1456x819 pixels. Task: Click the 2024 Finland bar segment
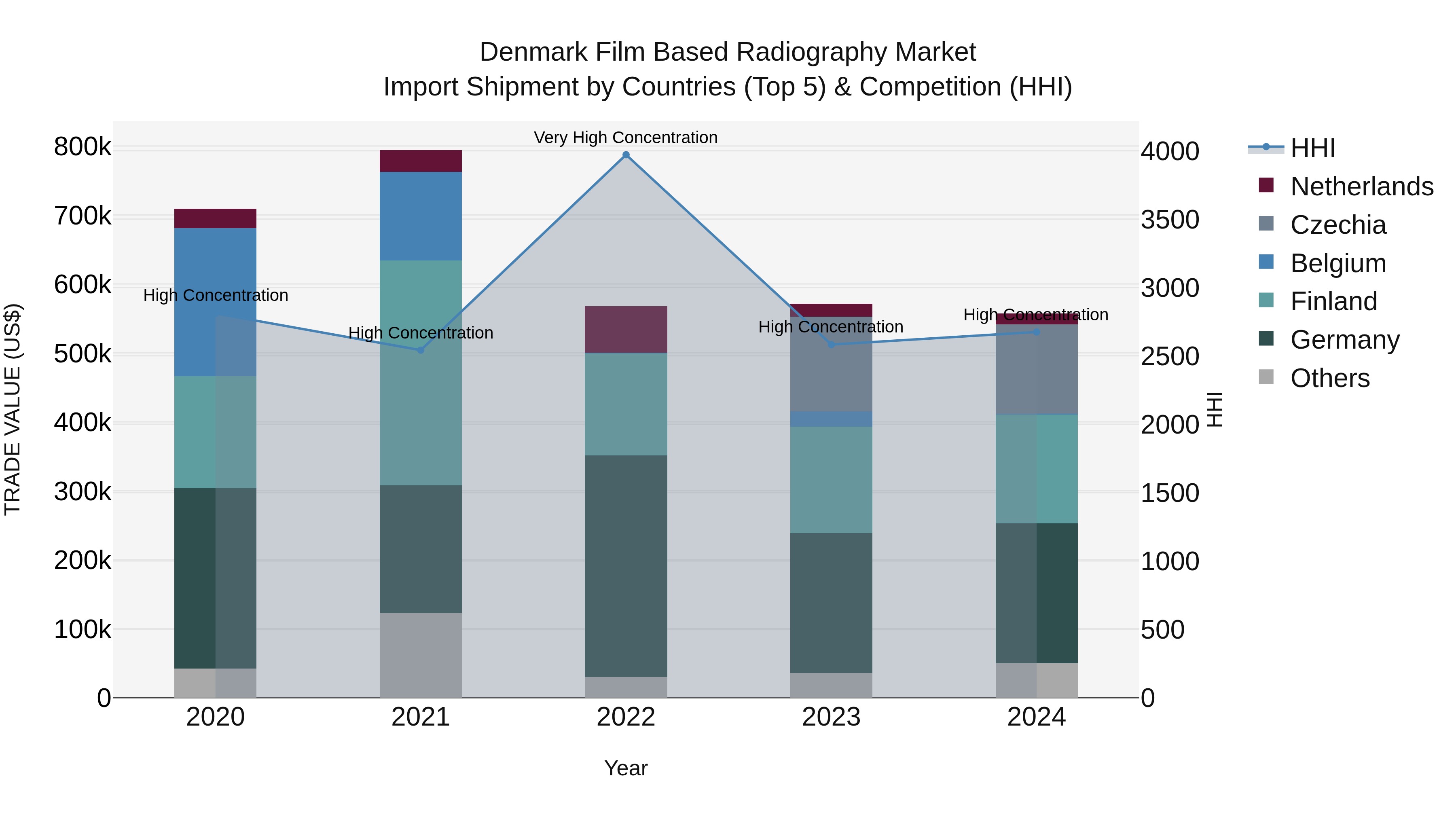pos(1037,469)
